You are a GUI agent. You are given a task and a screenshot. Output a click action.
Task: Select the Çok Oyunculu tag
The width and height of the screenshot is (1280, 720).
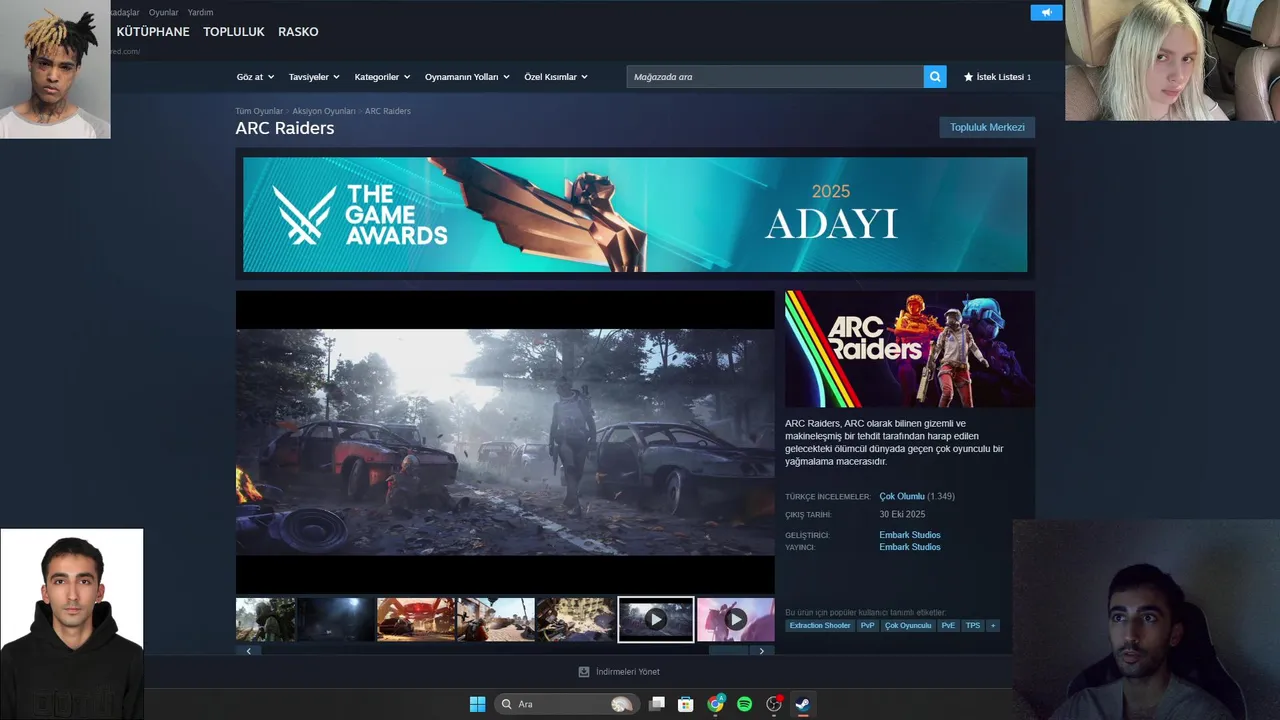[908, 626]
